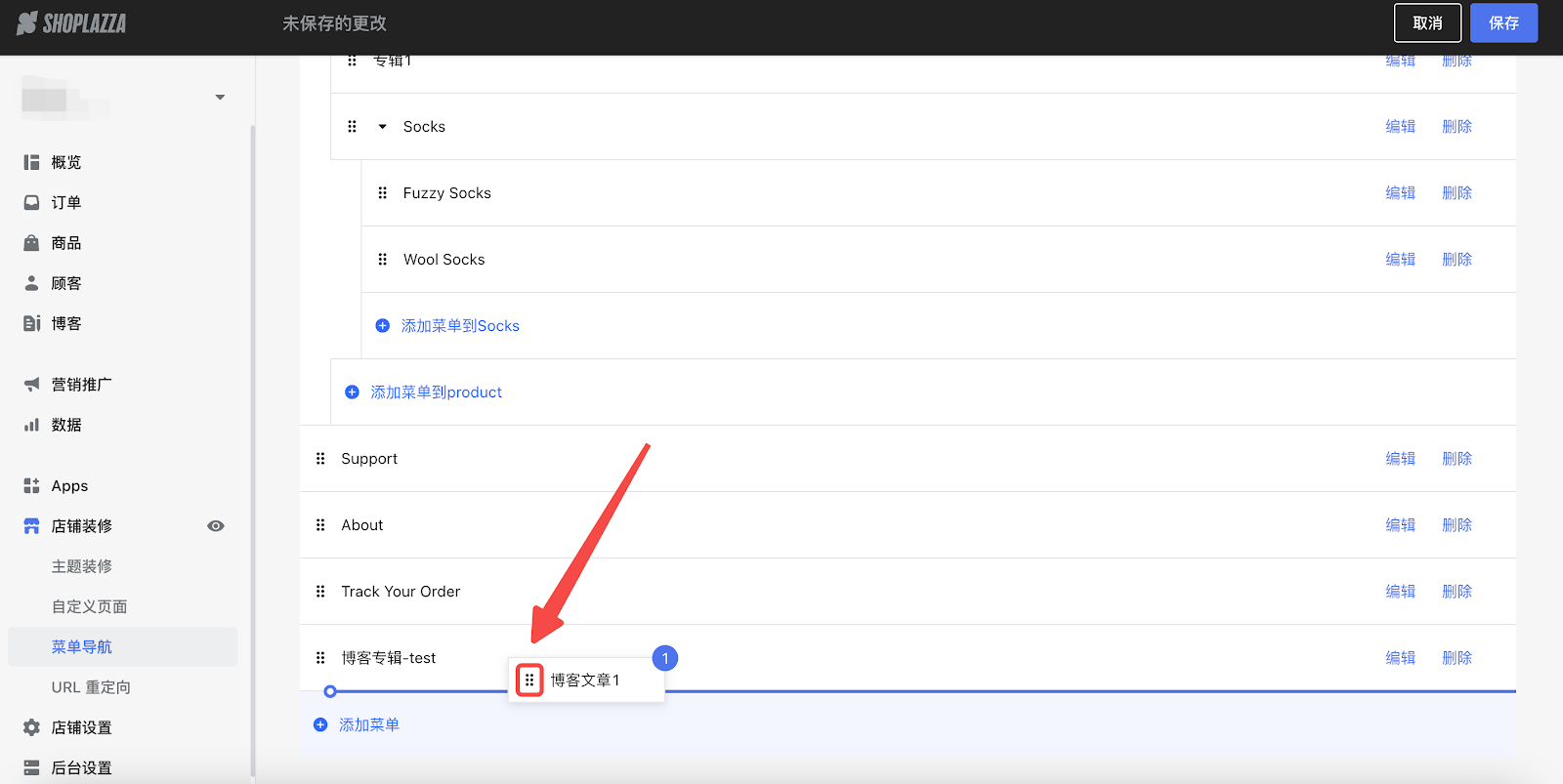This screenshot has height=784, width=1563.
Task: Grab the drag handle of About row
Action: coord(320,524)
